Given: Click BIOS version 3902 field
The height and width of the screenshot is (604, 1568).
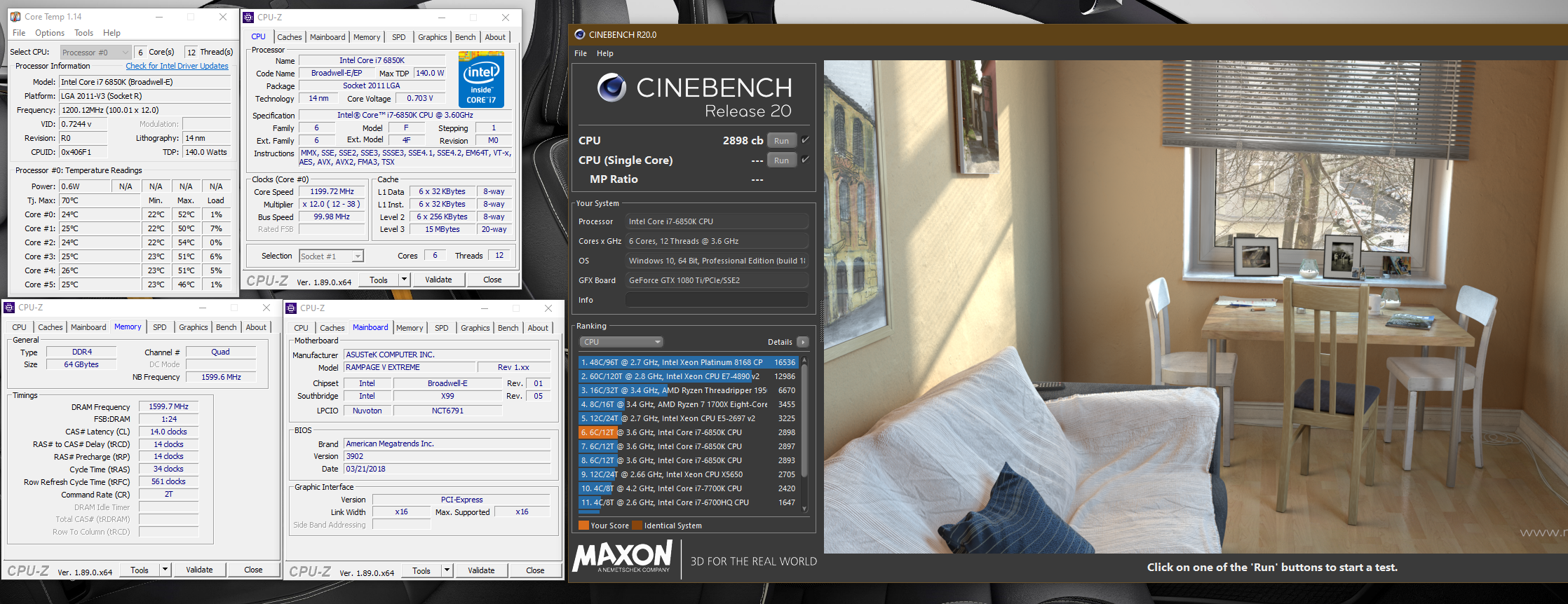Looking at the screenshot, I should [447, 456].
